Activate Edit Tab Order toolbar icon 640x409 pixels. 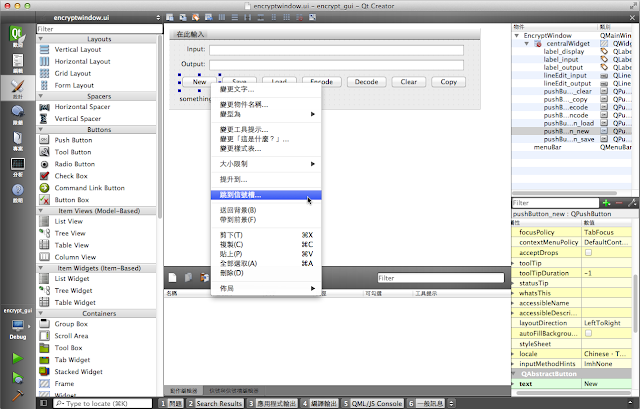[209, 17]
